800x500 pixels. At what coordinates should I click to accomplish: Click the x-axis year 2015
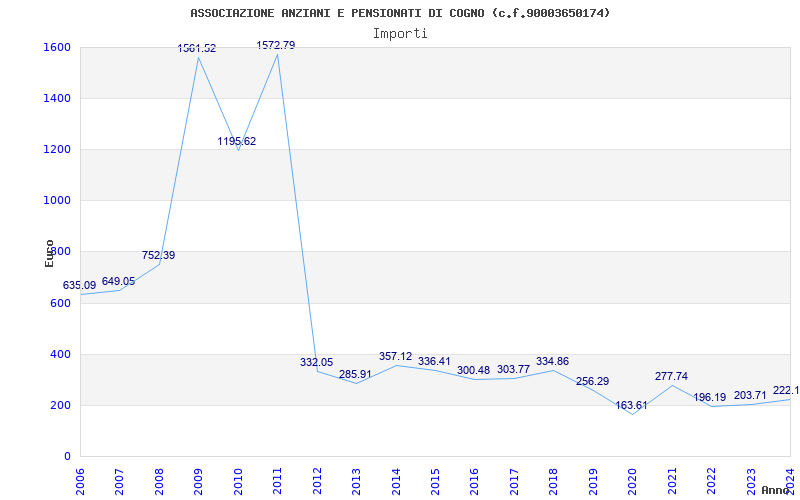(435, 481)
